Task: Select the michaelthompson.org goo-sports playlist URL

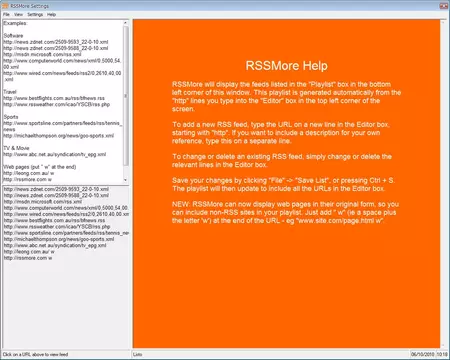Action: 59,239
